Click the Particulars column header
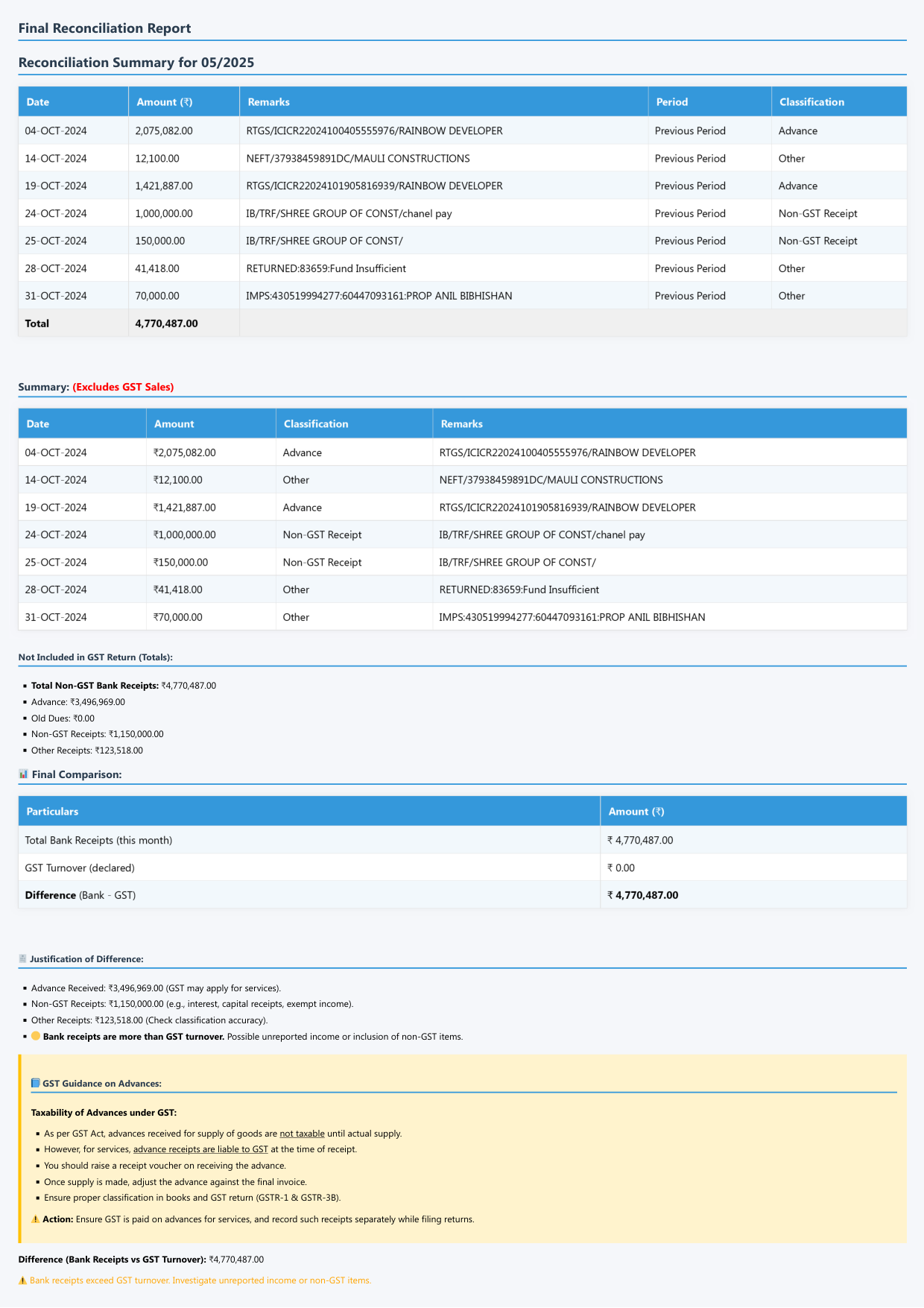The width and height of the screenshot is (924, 1308). 52,812
